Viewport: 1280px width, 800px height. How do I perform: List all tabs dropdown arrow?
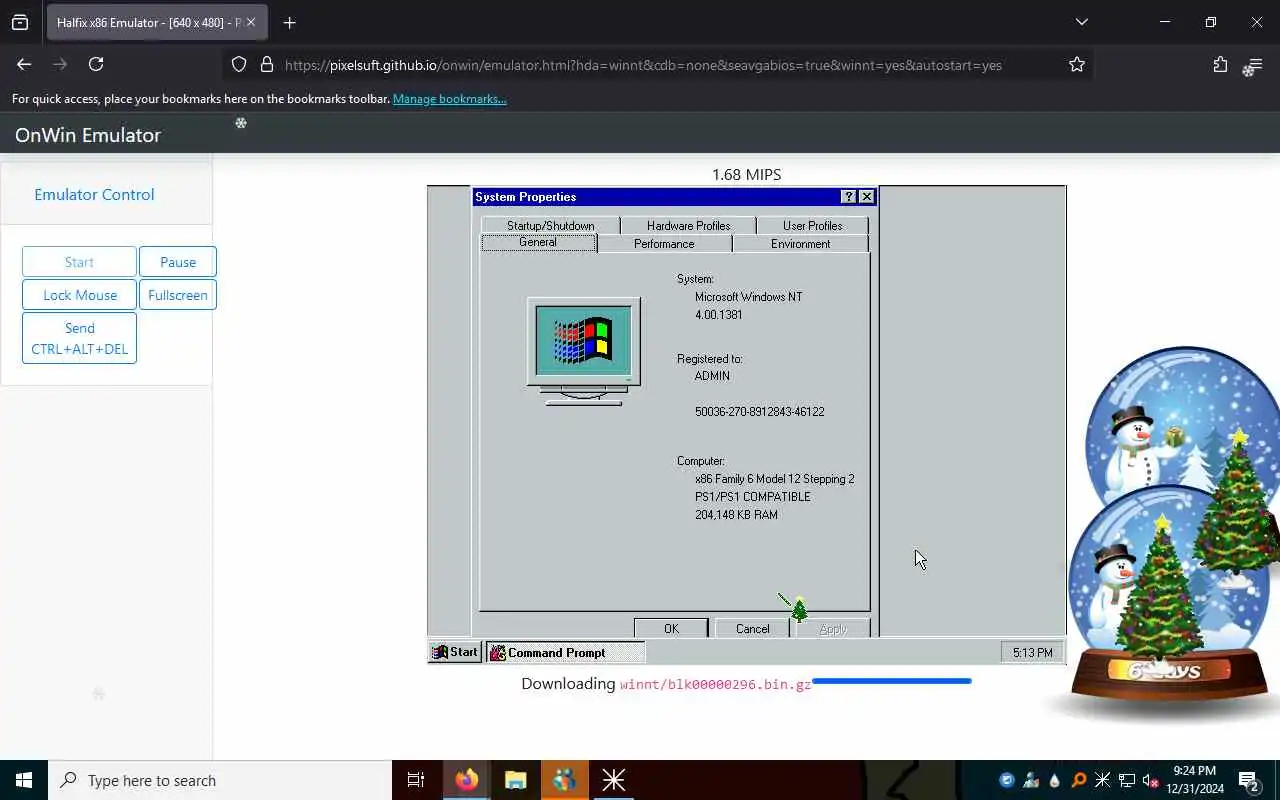1081,22
